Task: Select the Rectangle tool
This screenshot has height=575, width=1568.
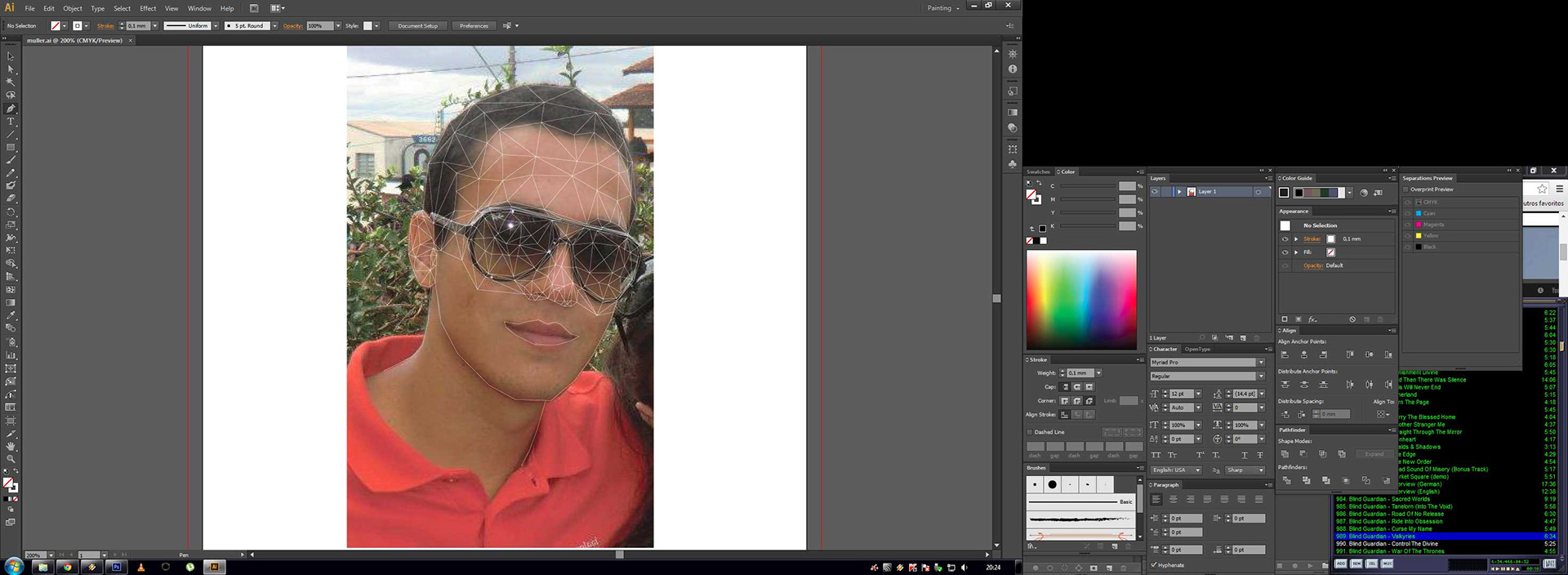Action: click(x=11, y=148)
